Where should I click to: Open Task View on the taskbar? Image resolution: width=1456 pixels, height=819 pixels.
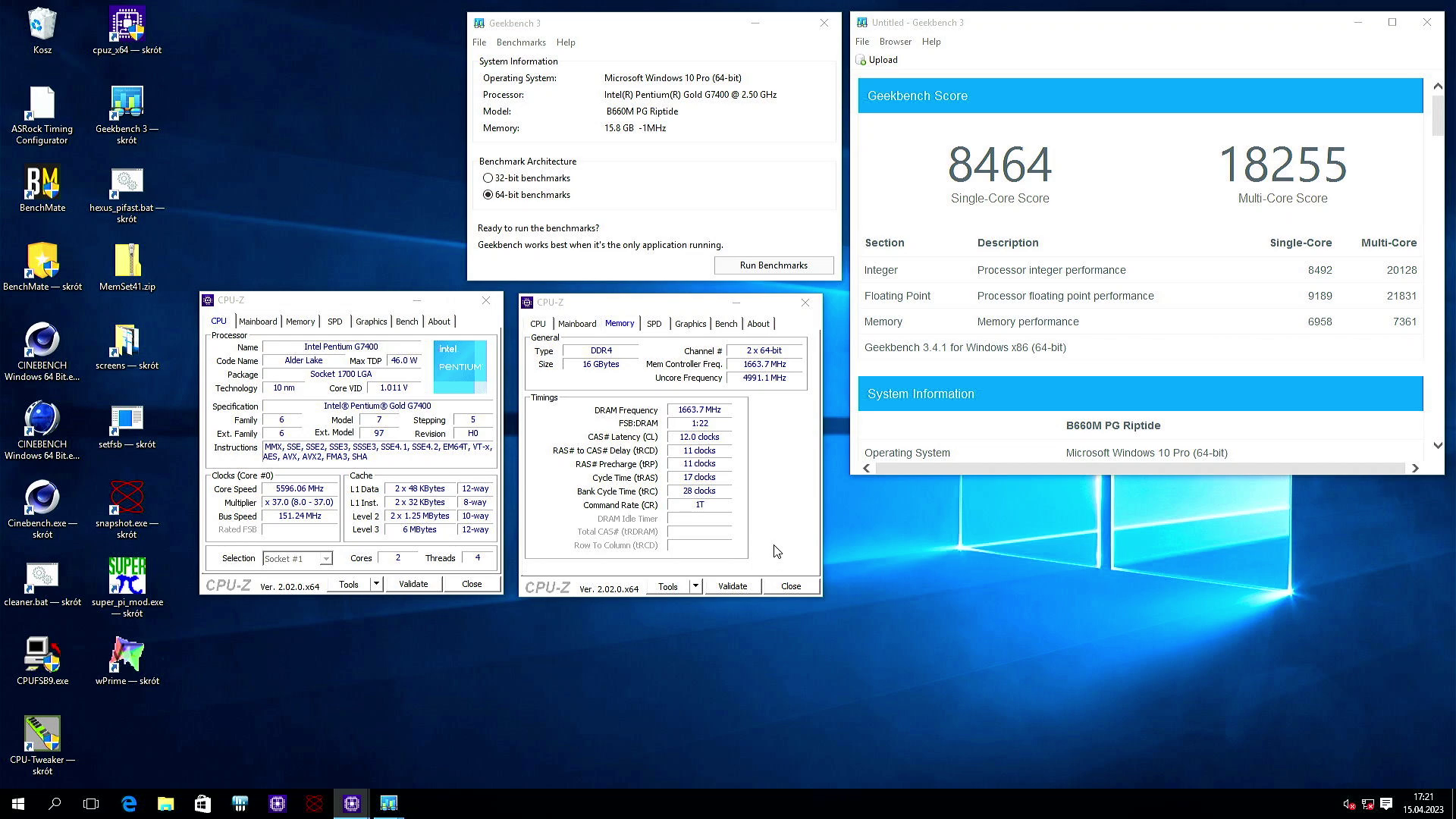pos(91,804)
